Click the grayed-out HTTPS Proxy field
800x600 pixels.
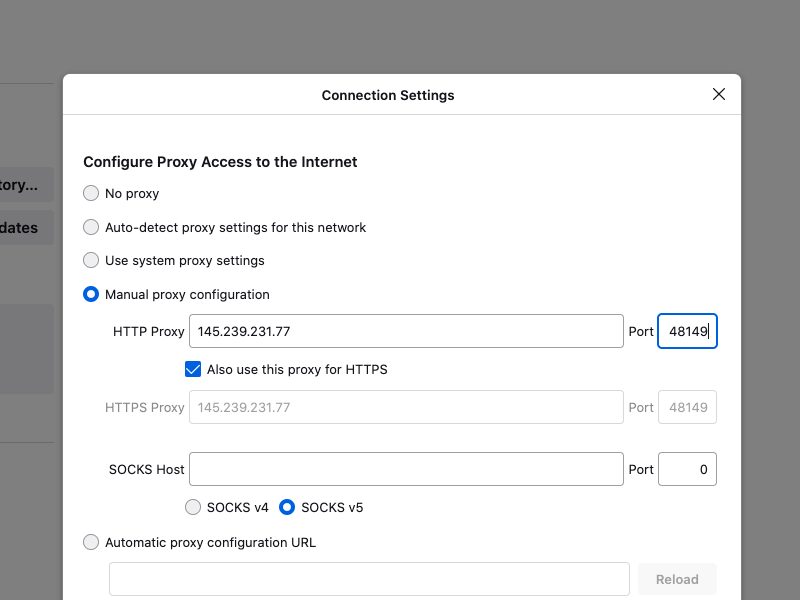point(406,407)
